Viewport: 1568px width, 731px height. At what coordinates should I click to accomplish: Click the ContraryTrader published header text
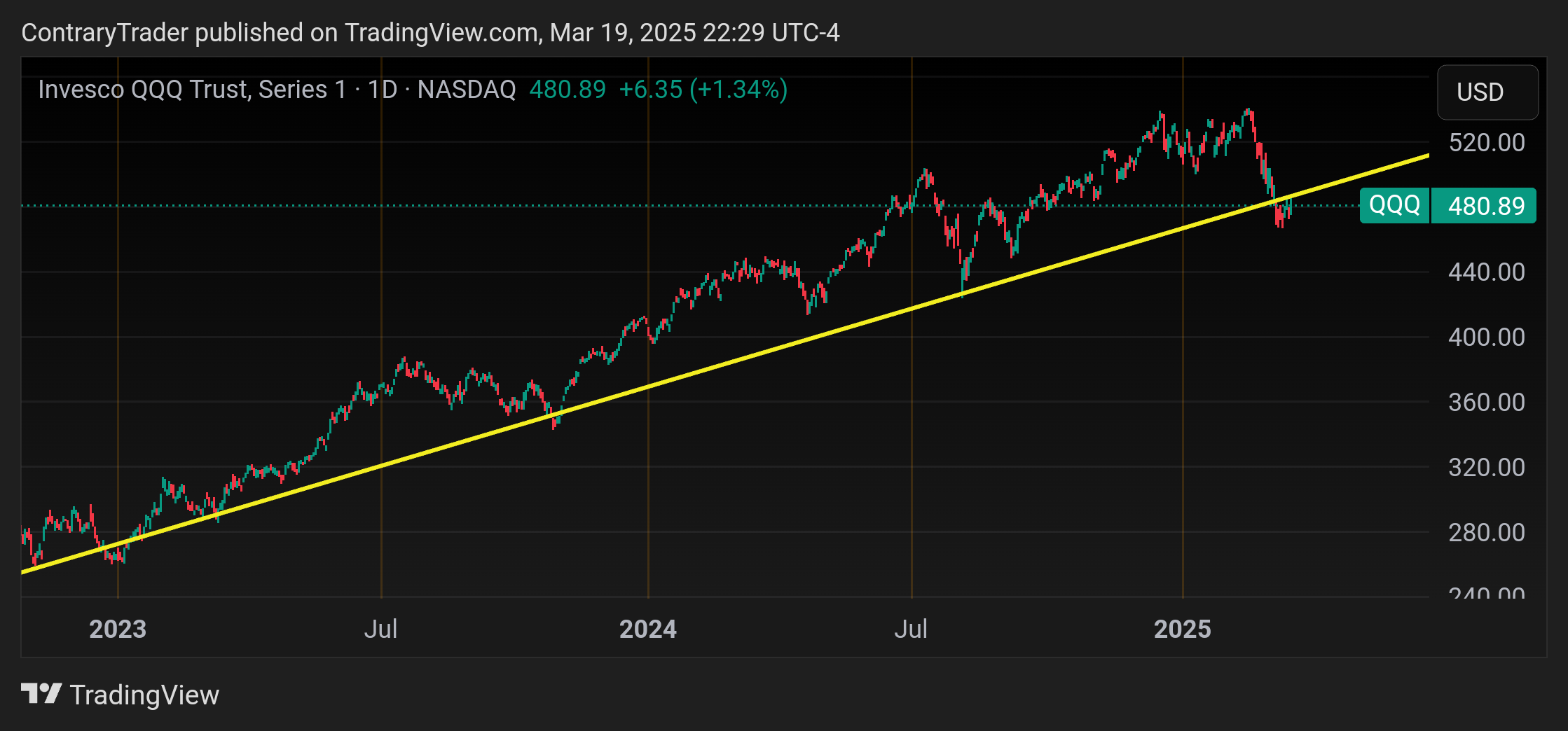coord(430,32)
